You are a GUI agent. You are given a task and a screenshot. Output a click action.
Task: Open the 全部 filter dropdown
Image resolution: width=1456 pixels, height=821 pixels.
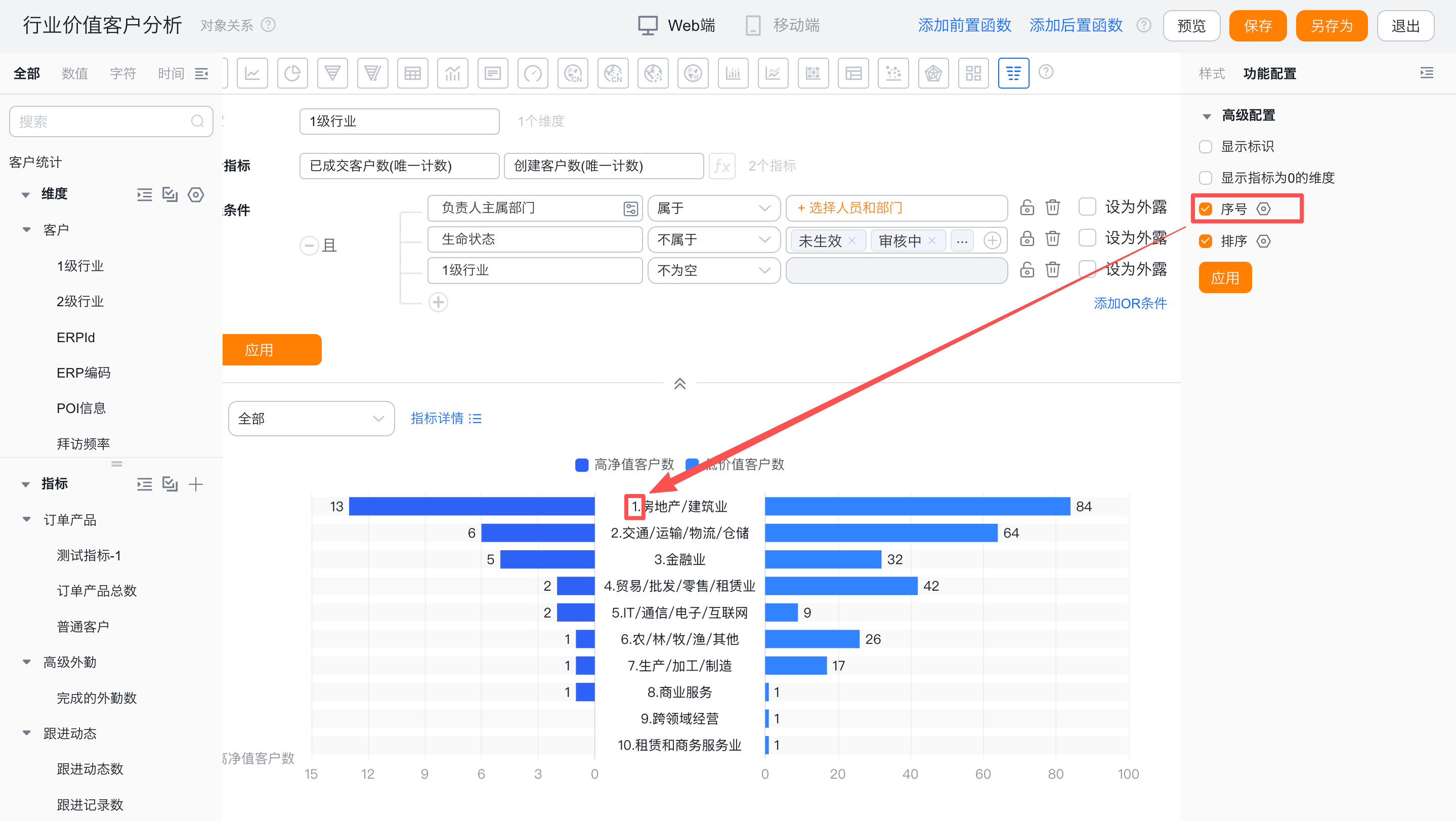[x=311, y=419]
